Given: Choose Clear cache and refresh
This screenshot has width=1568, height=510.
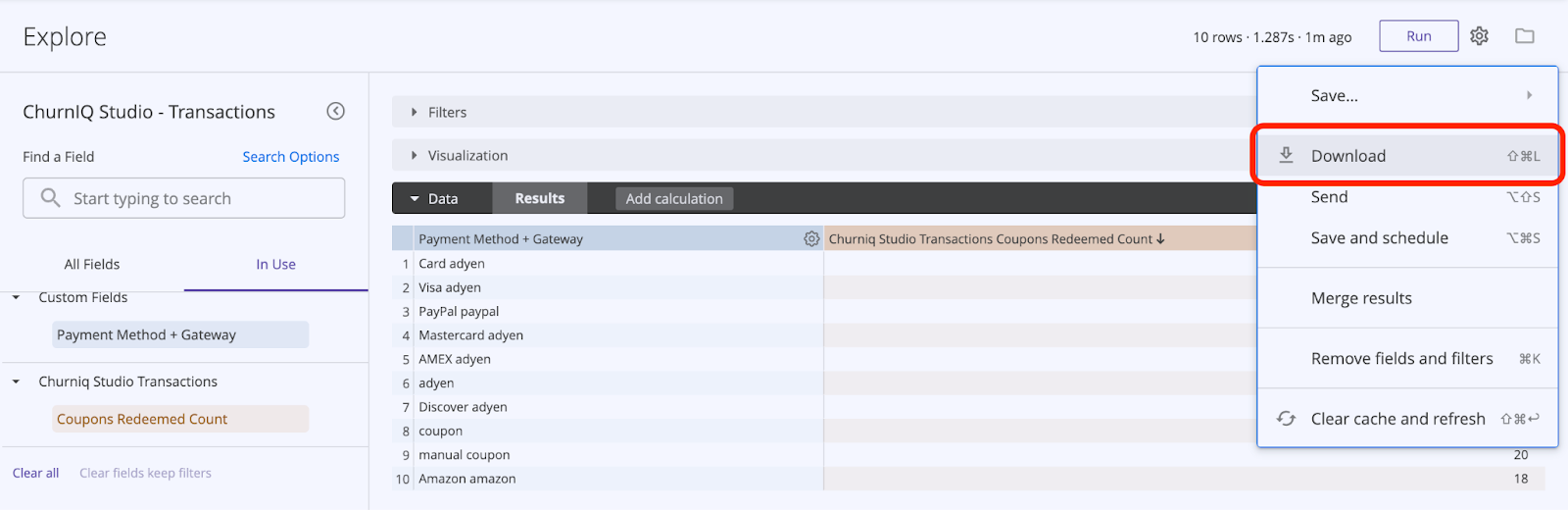Looking at the screenshot, I should tap(1407, 419).
